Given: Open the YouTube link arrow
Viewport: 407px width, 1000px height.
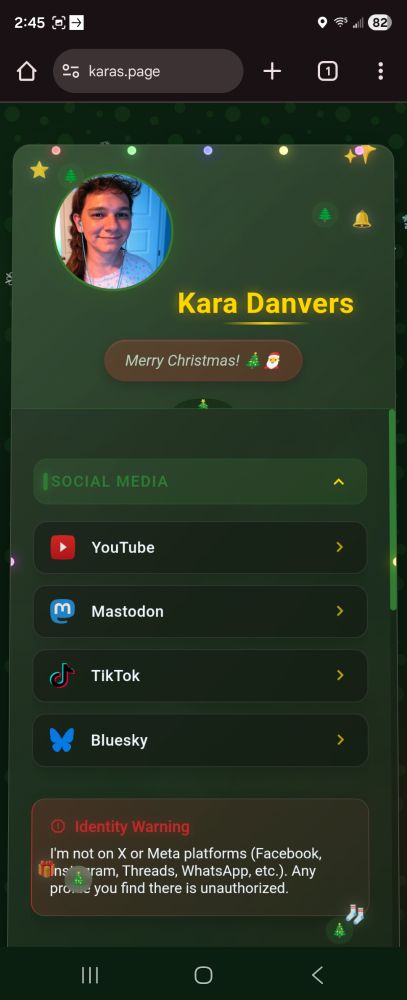Looking at the screenshot, I should pyautogui.click(x=340, y=547).
